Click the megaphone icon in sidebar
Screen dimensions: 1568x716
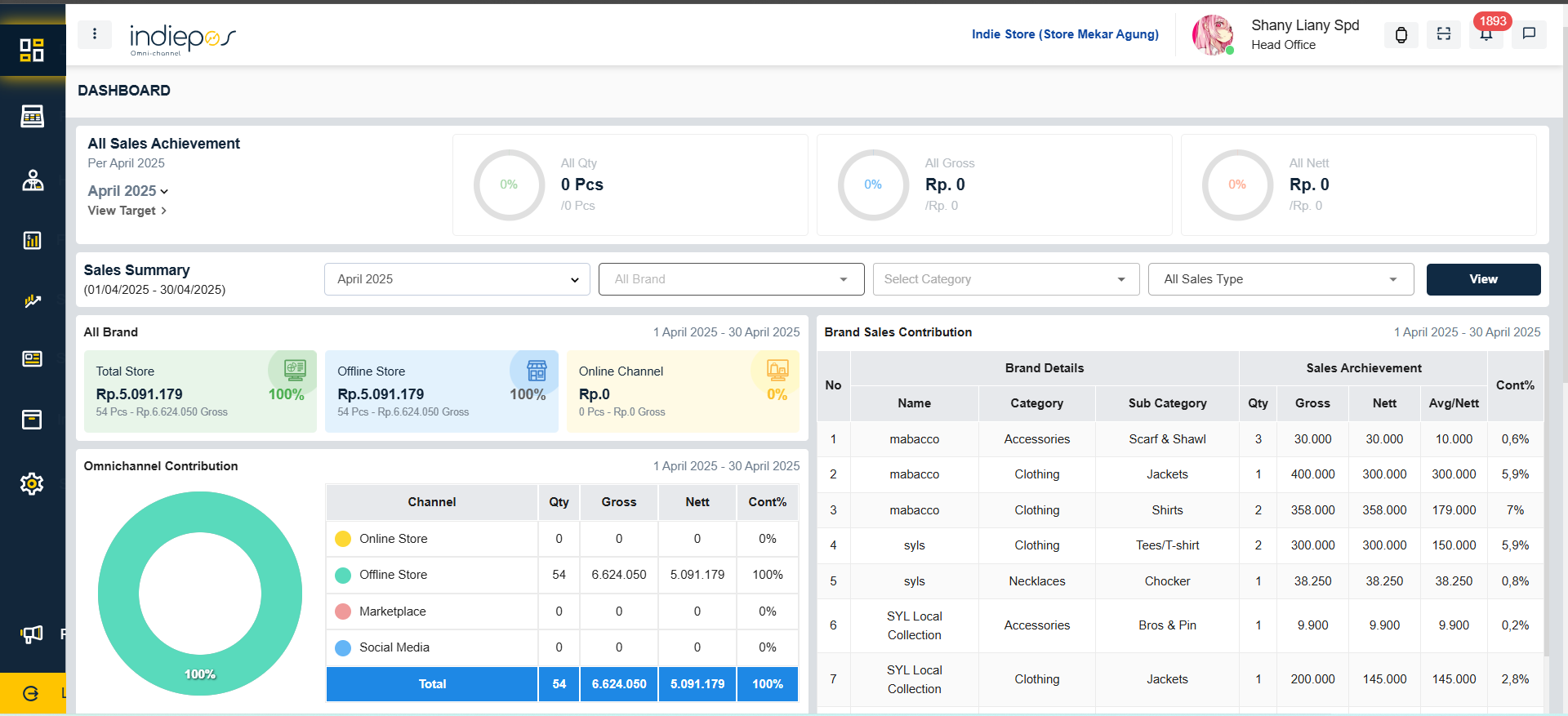click(32, 634)
